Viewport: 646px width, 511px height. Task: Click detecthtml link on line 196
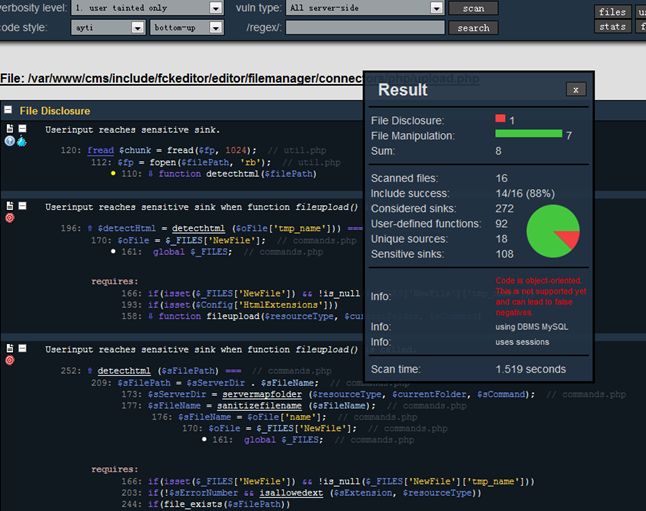pyautogui.click(x=199, y=228)
